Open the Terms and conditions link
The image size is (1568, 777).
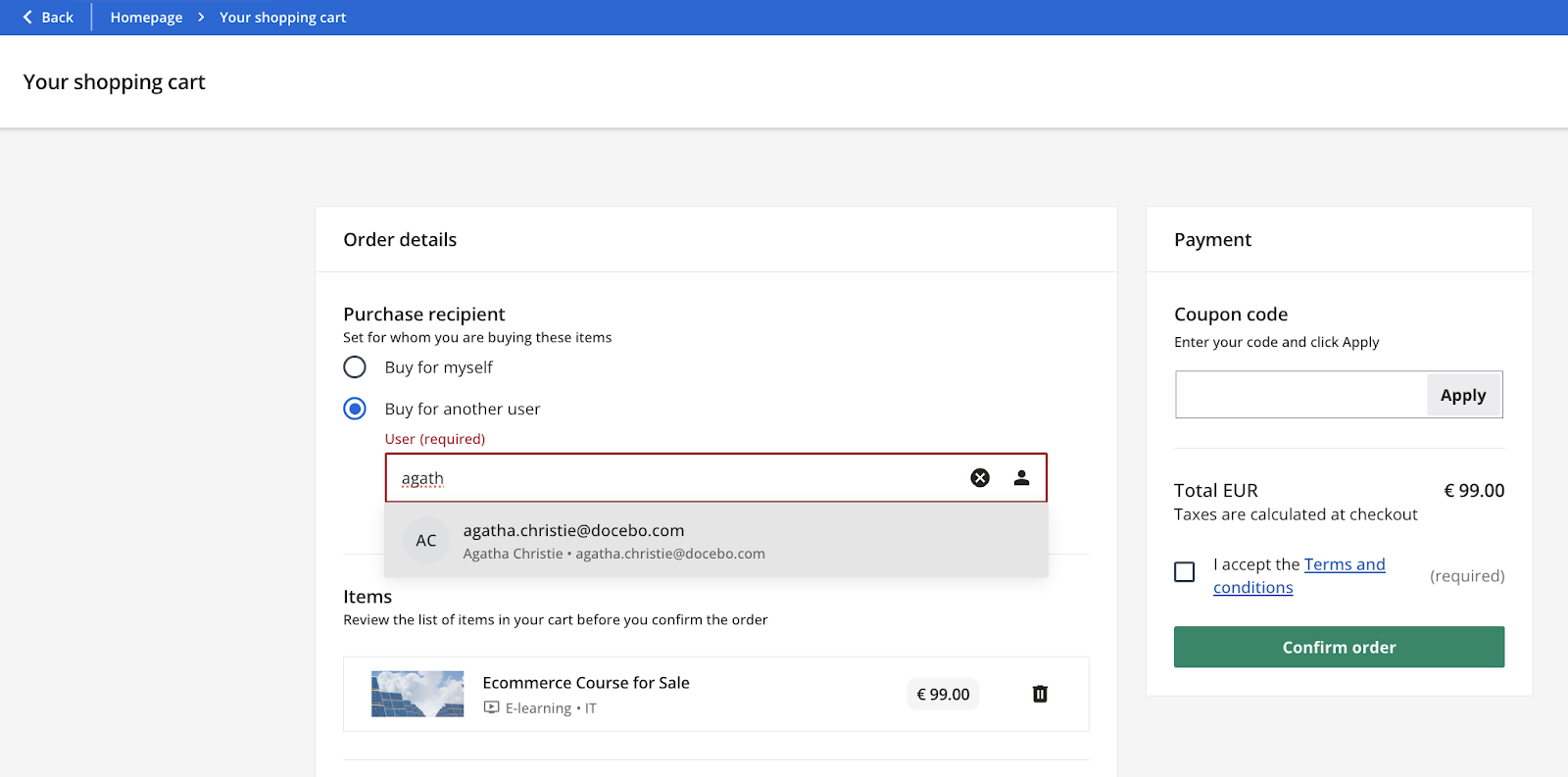(1344, 565)
